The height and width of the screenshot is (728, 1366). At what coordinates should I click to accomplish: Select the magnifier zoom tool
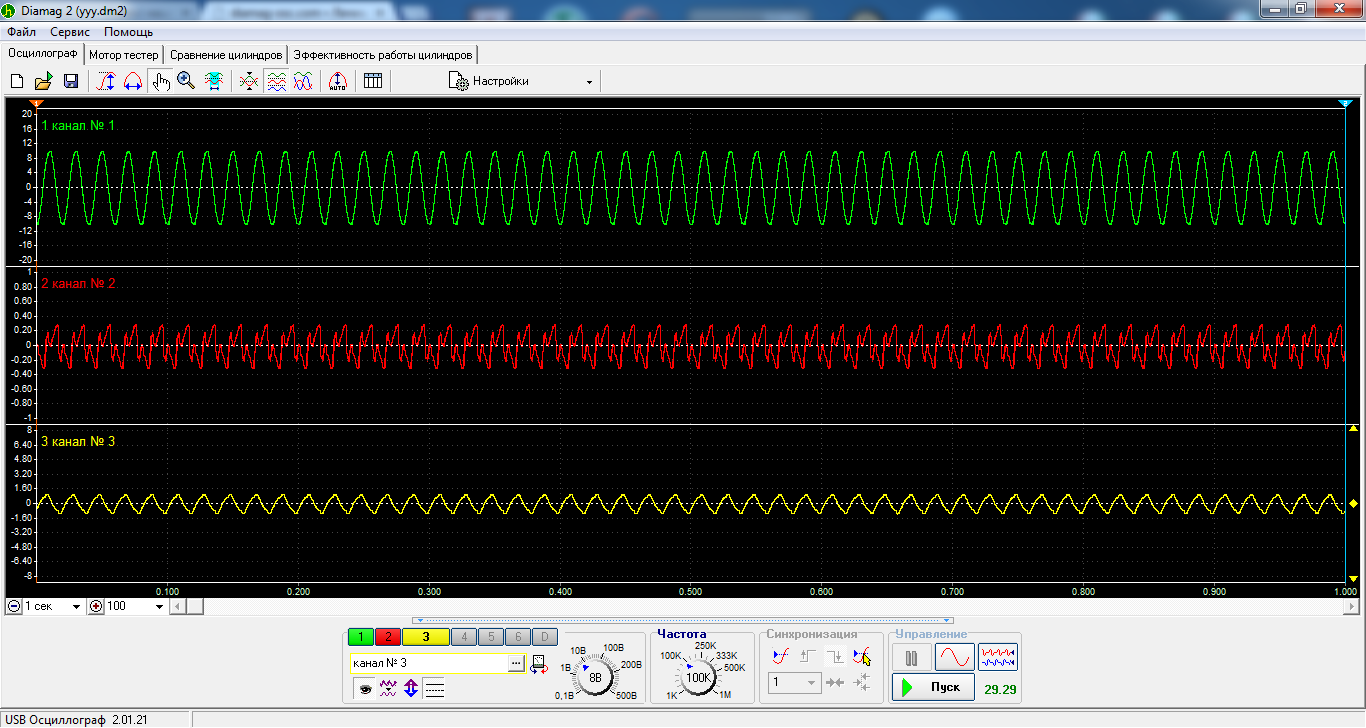coord(186,81)
